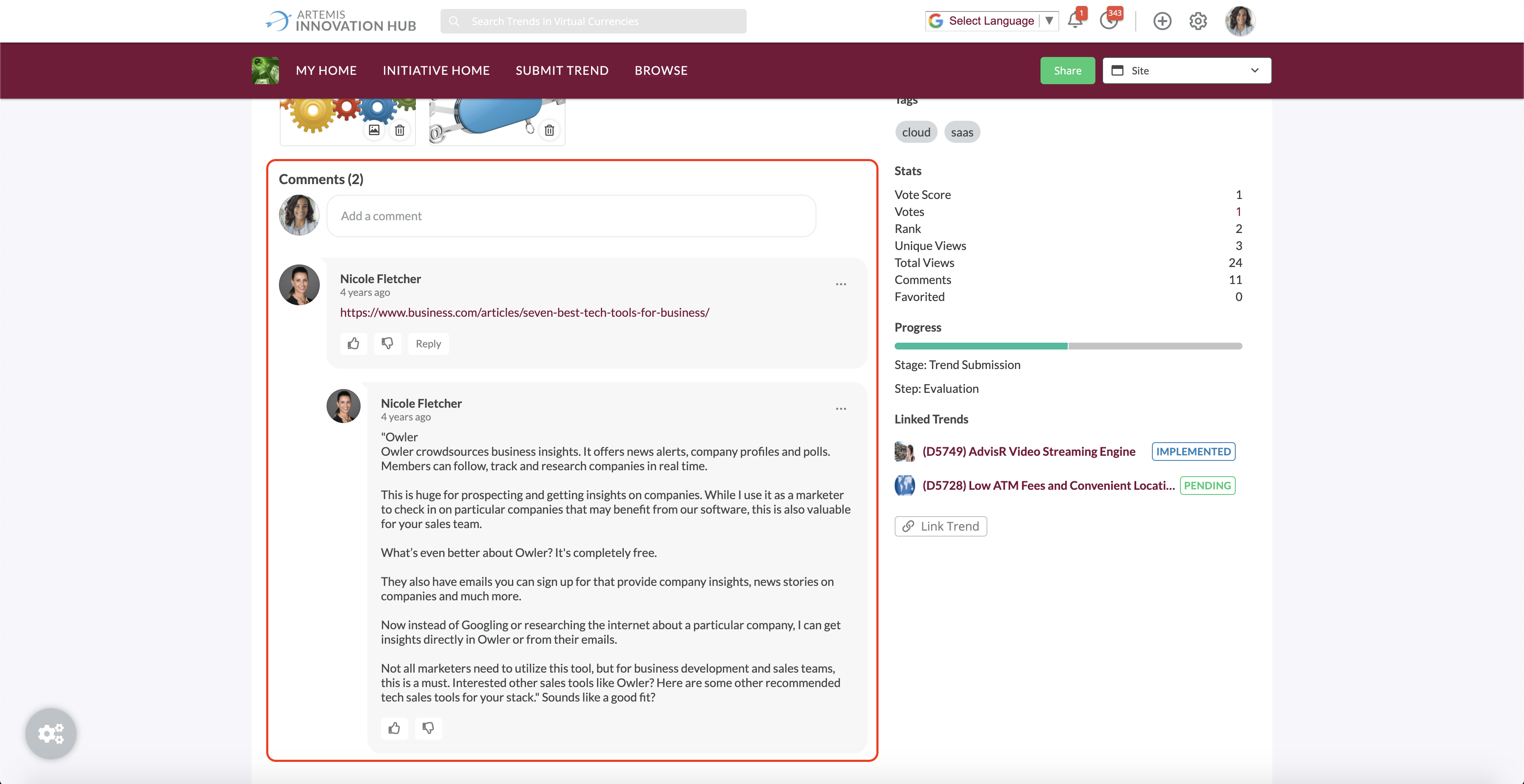This screenshot has width=1524, height=784.
Task: Click the cloud tag
Action: coord(916,132)
